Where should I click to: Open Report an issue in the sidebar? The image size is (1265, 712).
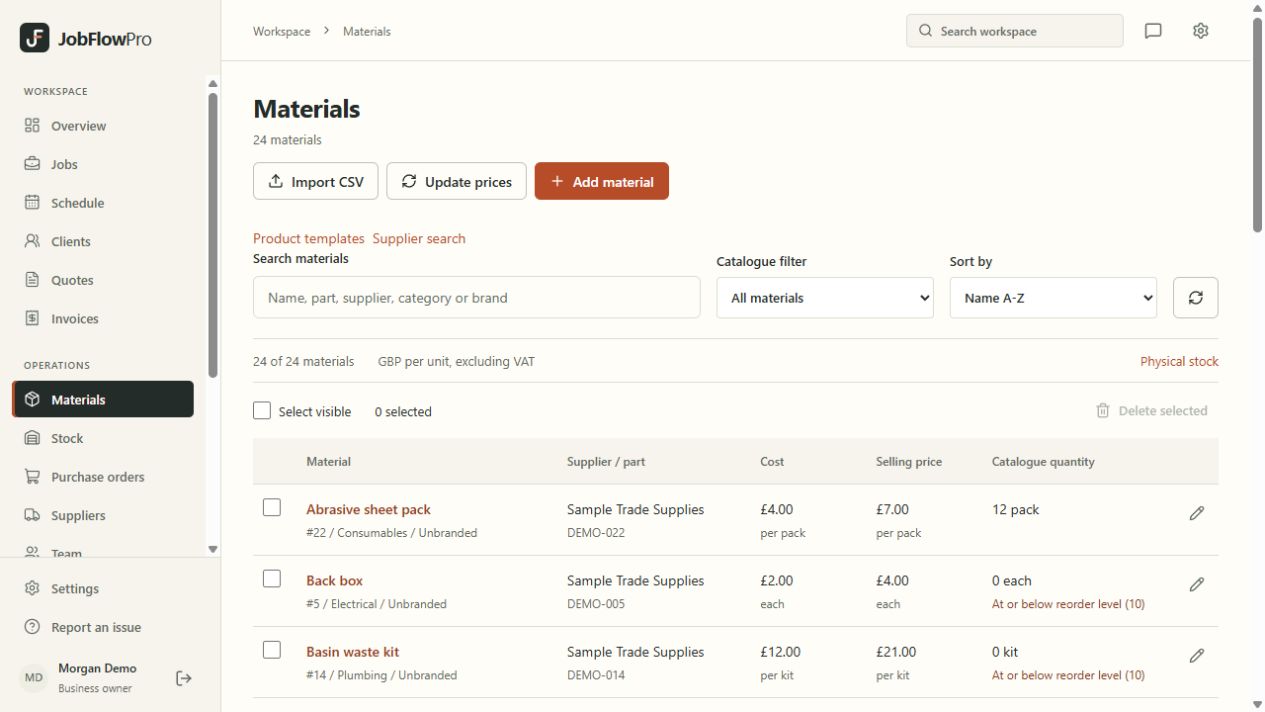(x=103, y=628)
